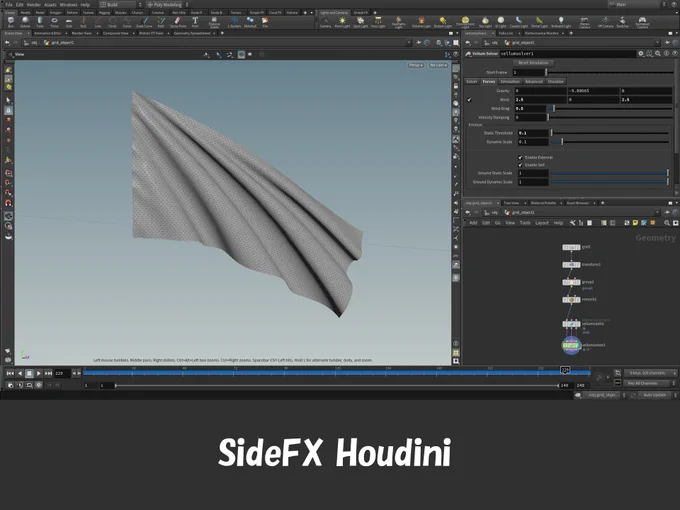Viewport: 680px width, 510px height.
Task: Select the Circle shelf tool
Action: pos(112,22)
